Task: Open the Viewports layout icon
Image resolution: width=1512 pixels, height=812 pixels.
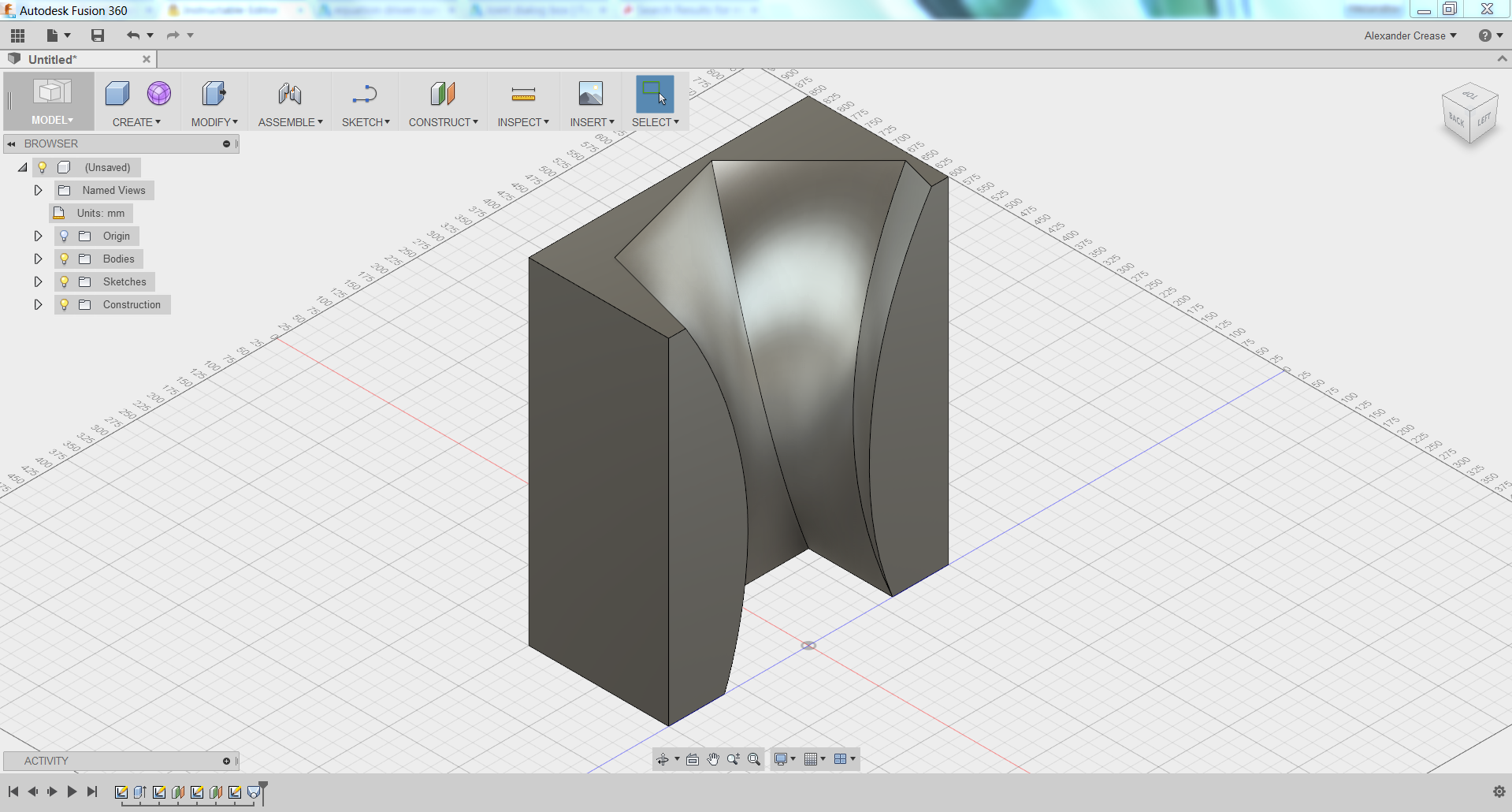Action: coord(841,759)
